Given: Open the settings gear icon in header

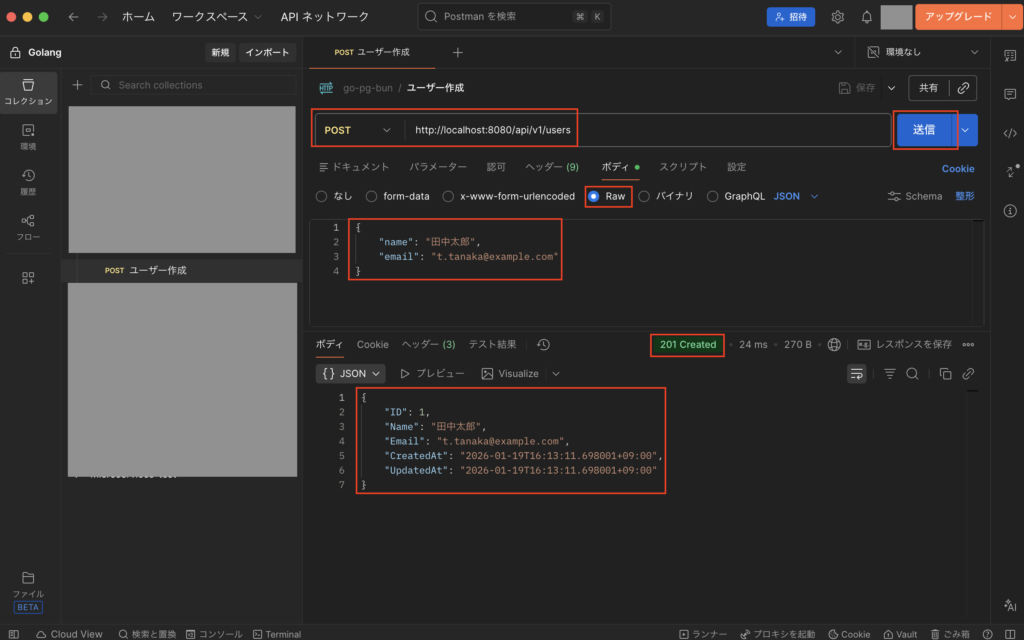Looking at the screenshot, I should pyautogui.click(x=838, y=17).
